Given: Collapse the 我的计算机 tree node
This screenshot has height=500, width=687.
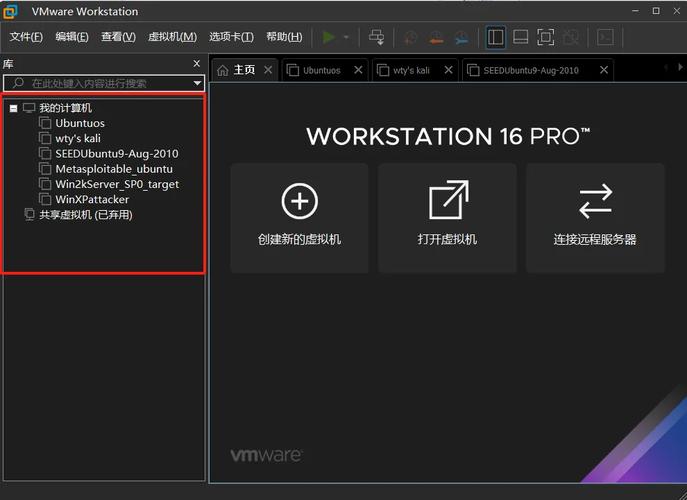Looking at the screenshot, I should tap(14, 108).
